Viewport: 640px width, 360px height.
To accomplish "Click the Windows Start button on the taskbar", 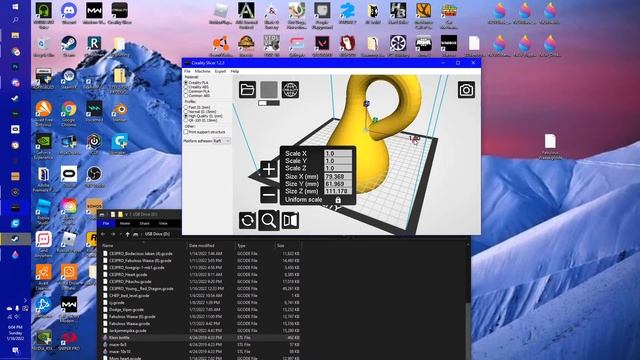I will tap(15, 7).
